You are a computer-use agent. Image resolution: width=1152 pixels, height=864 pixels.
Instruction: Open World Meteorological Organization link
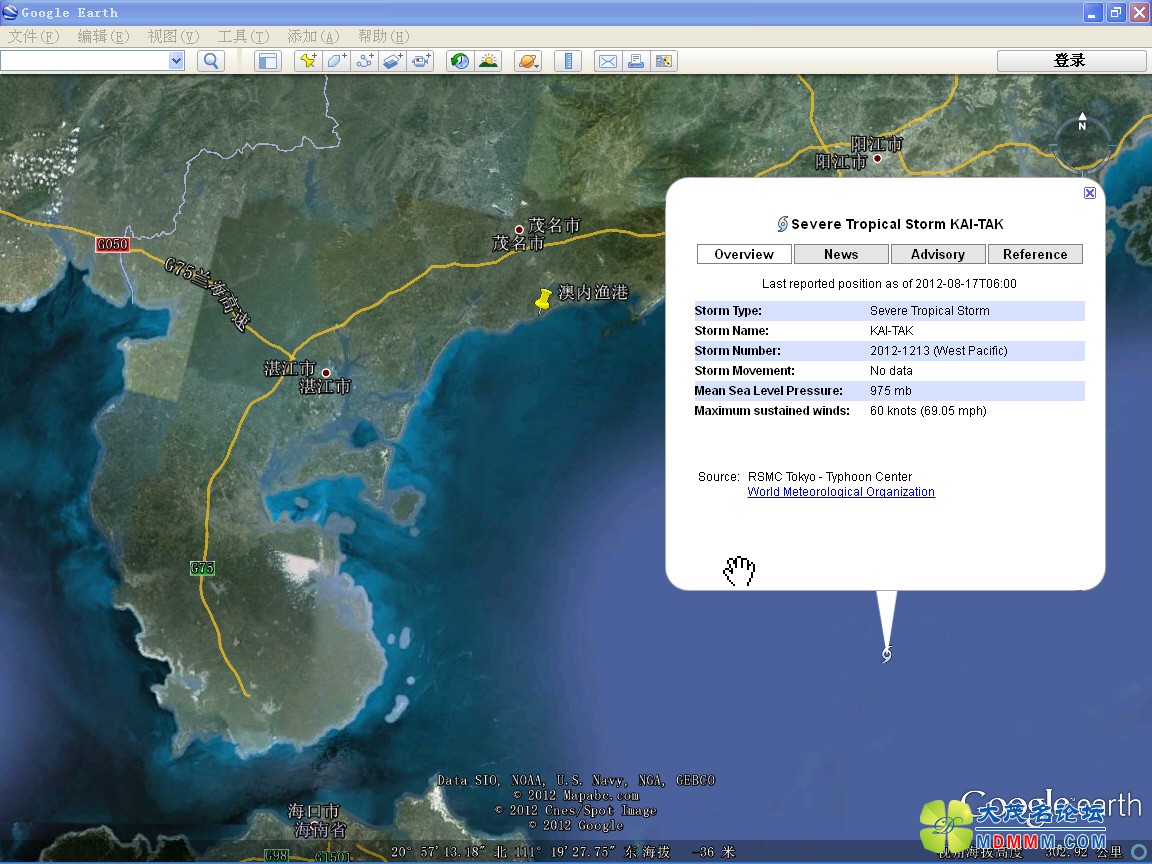click(841, 492)
